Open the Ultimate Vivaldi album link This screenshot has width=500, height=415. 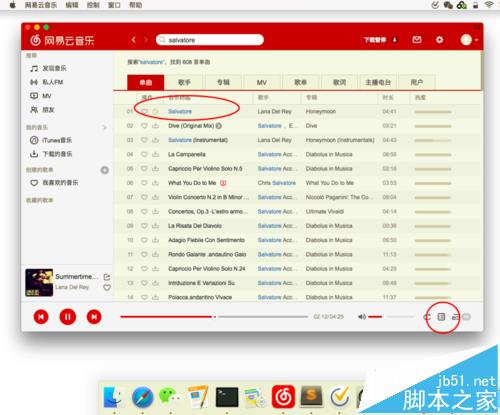[325, 212]
